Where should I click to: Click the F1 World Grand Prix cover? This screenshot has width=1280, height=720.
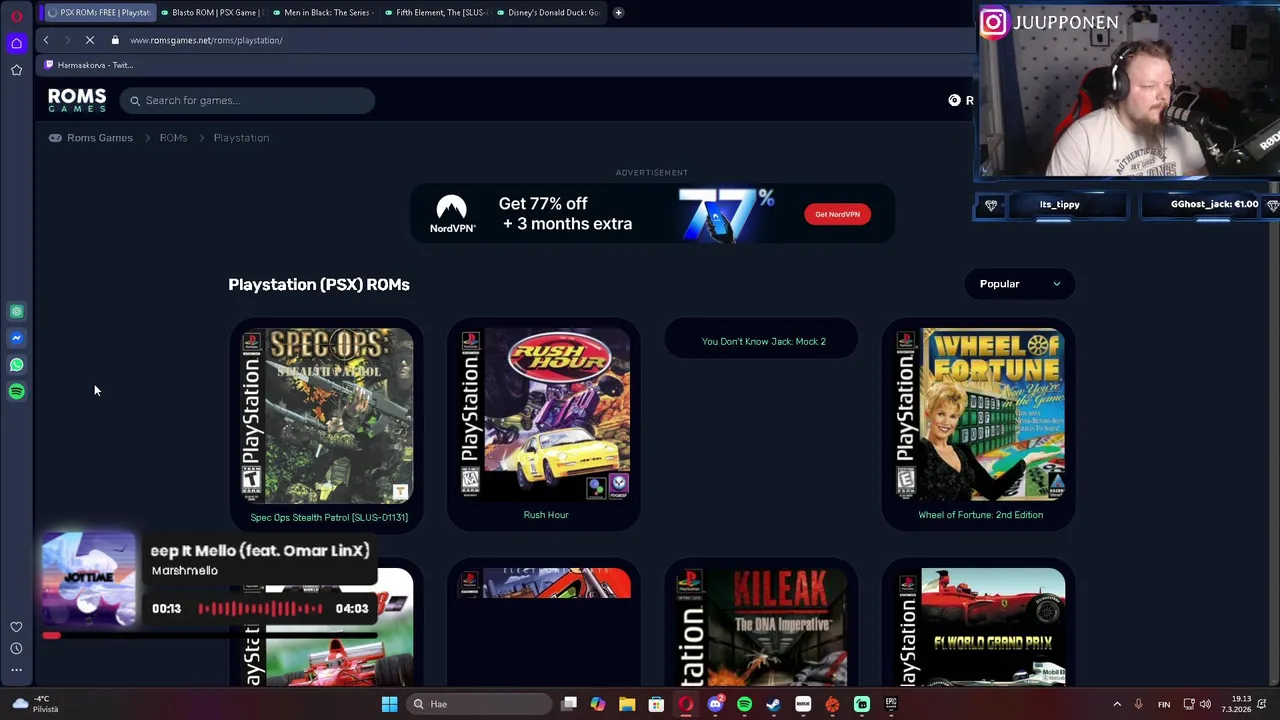point(980,627)
